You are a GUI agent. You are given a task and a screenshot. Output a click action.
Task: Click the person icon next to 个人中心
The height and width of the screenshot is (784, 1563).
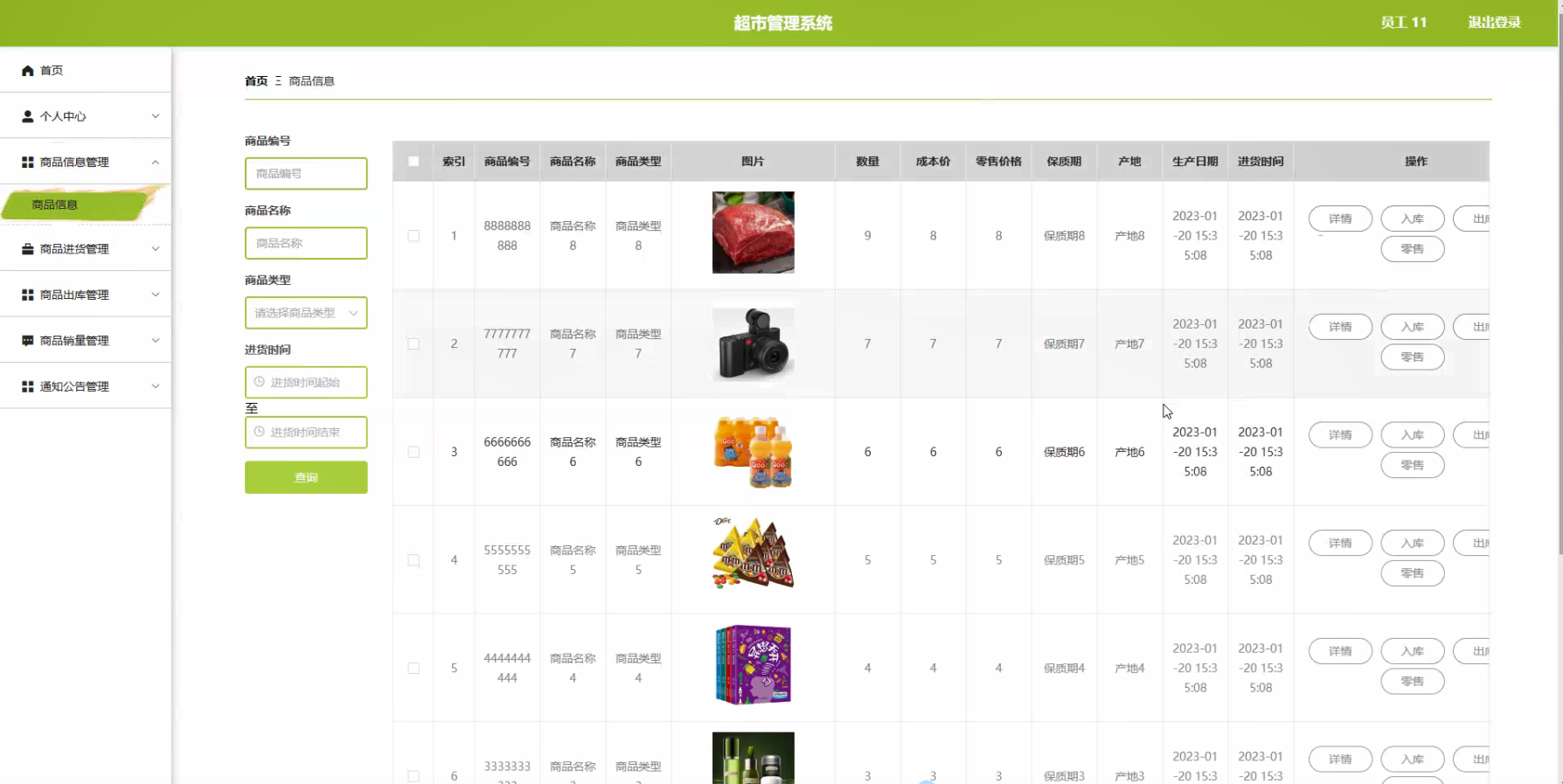(28, 116)
